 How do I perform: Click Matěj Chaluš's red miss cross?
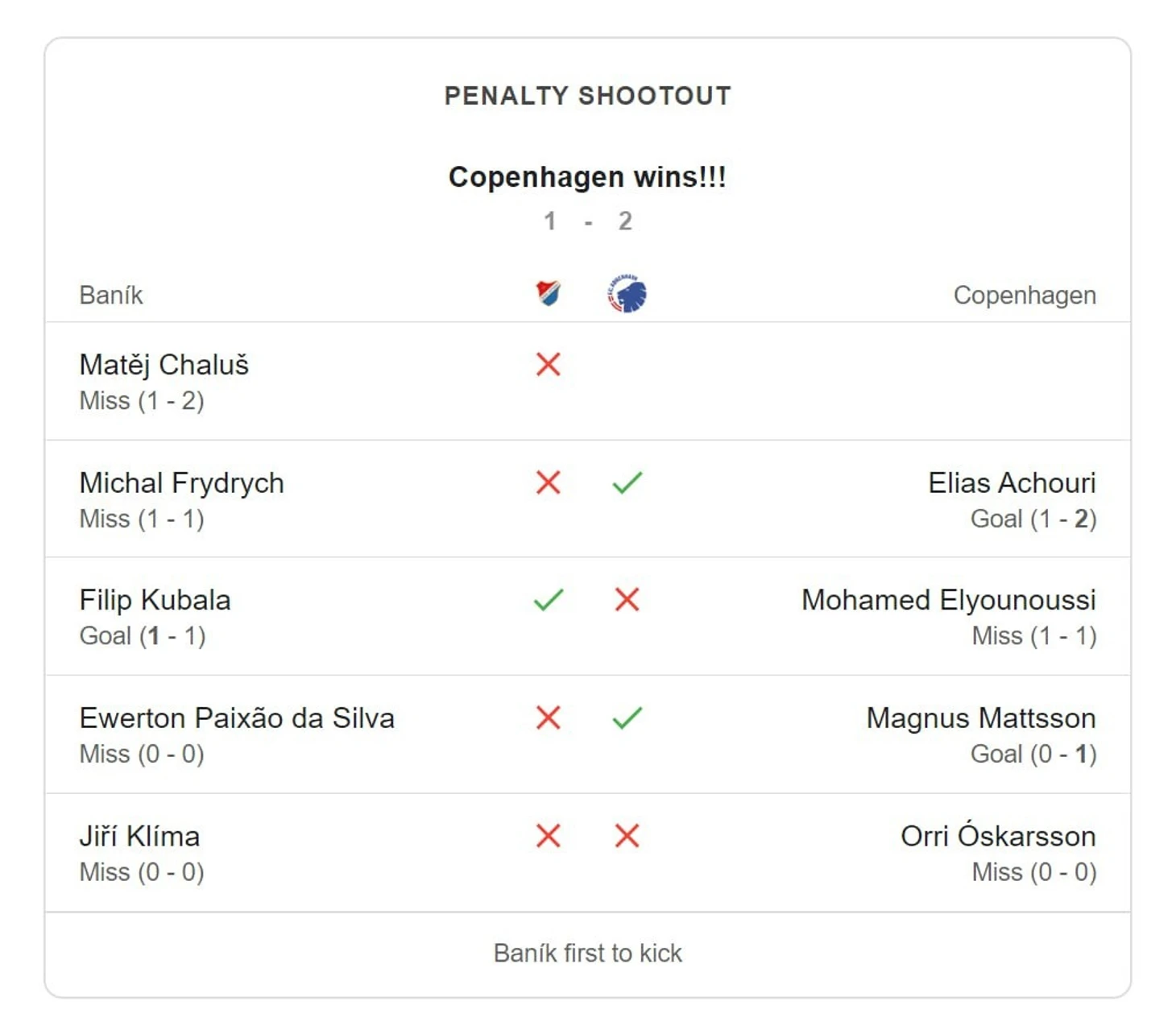(x=549, y=365)
